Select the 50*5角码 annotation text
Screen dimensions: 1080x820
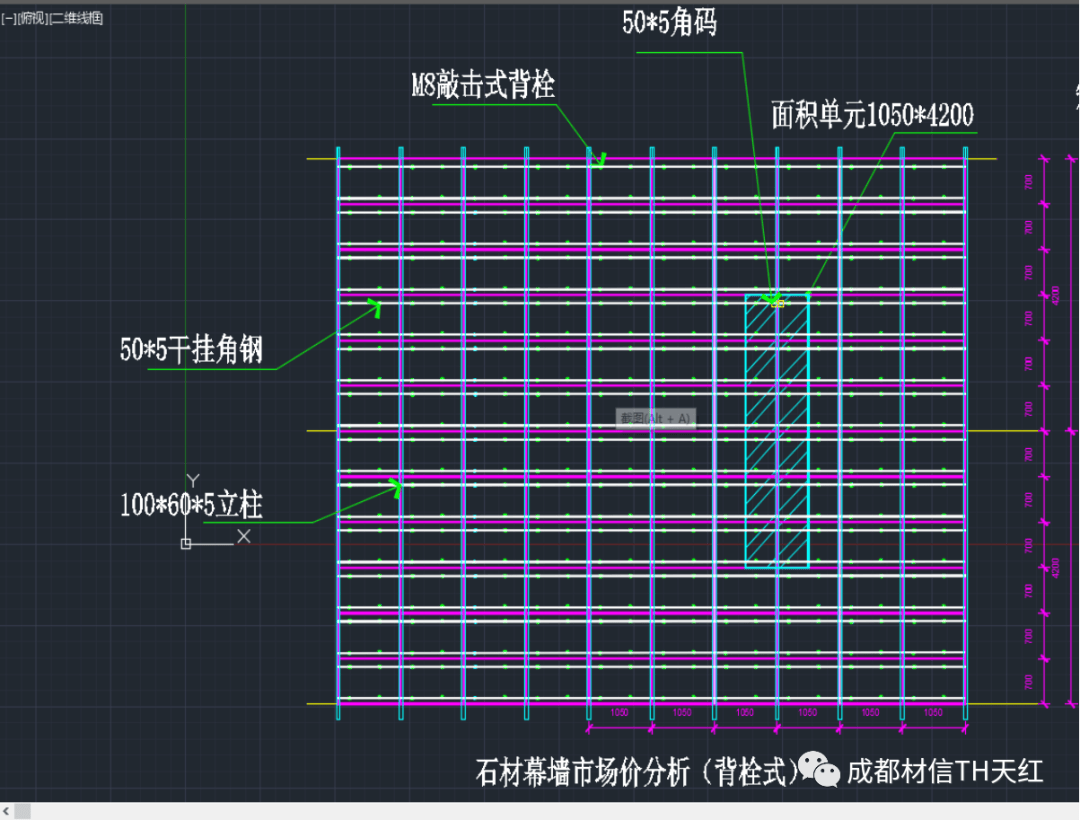[669, 23]
